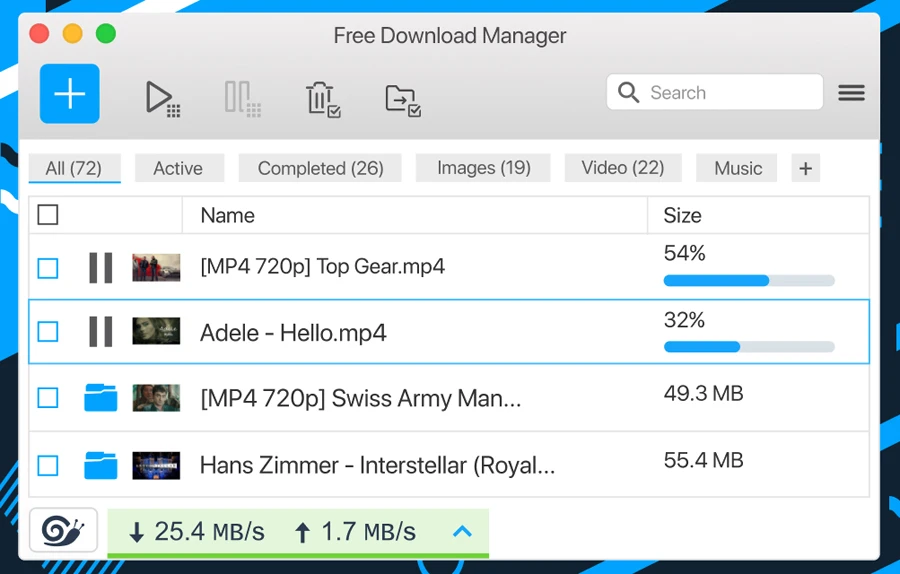Click the 1.7 MB/s upload speed
This screenshot has height=574, width=900.
[x=355, y=532]
